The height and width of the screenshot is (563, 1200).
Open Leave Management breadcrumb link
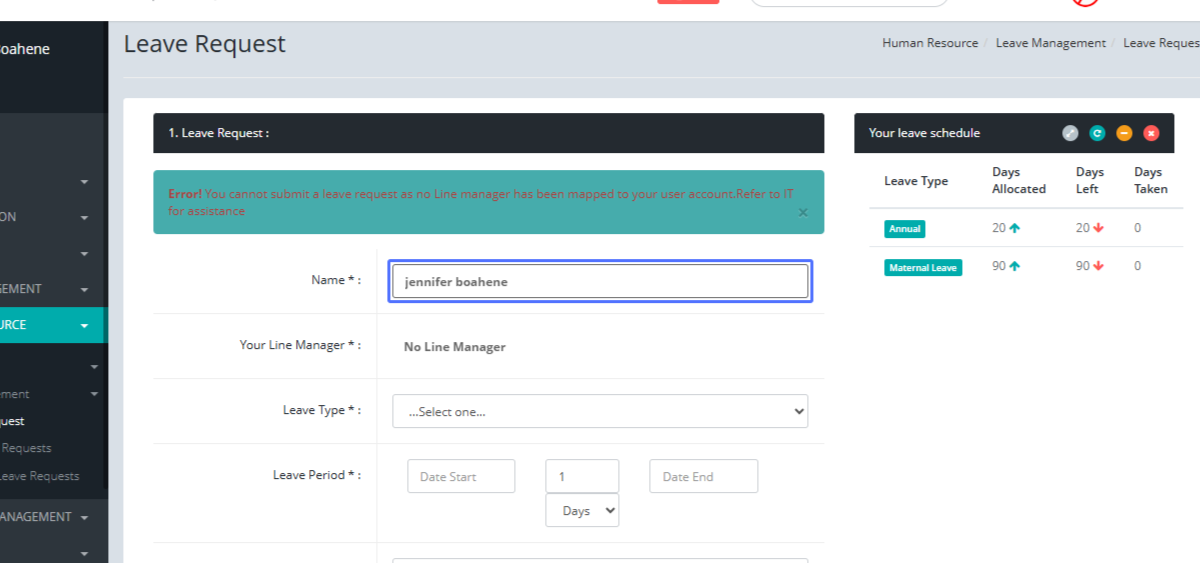click(x=1050, y=43)
